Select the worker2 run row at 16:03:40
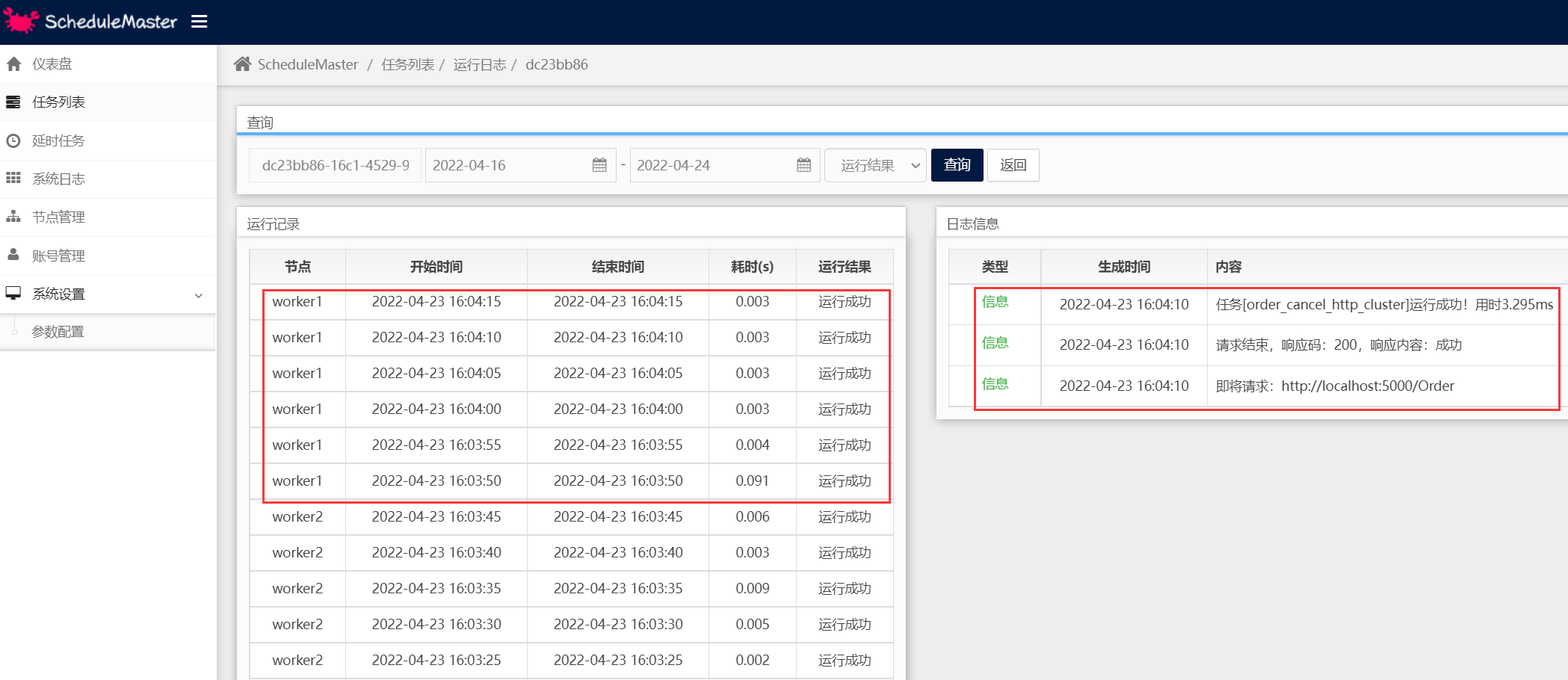Image resolution: width=1568 pixels, height=680 pixels. [x=572, y=553]
